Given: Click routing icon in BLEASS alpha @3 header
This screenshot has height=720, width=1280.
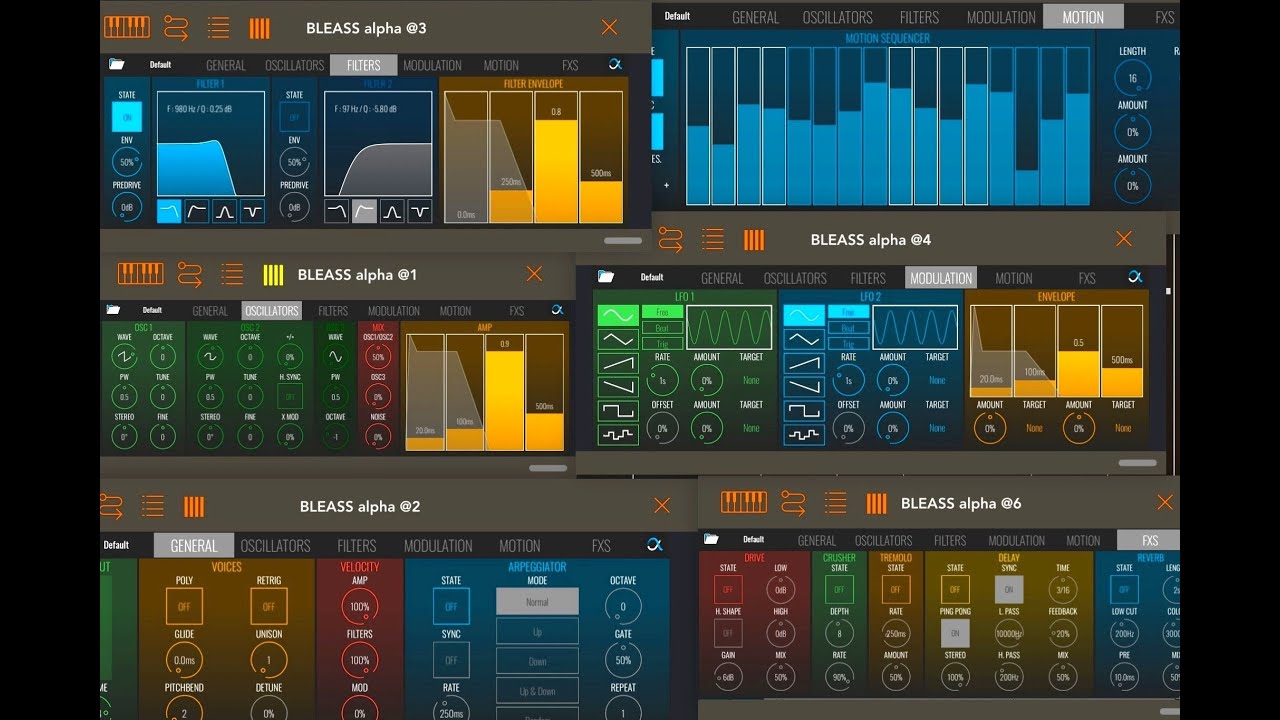Looking at the screenshot, I should [176, 27].
